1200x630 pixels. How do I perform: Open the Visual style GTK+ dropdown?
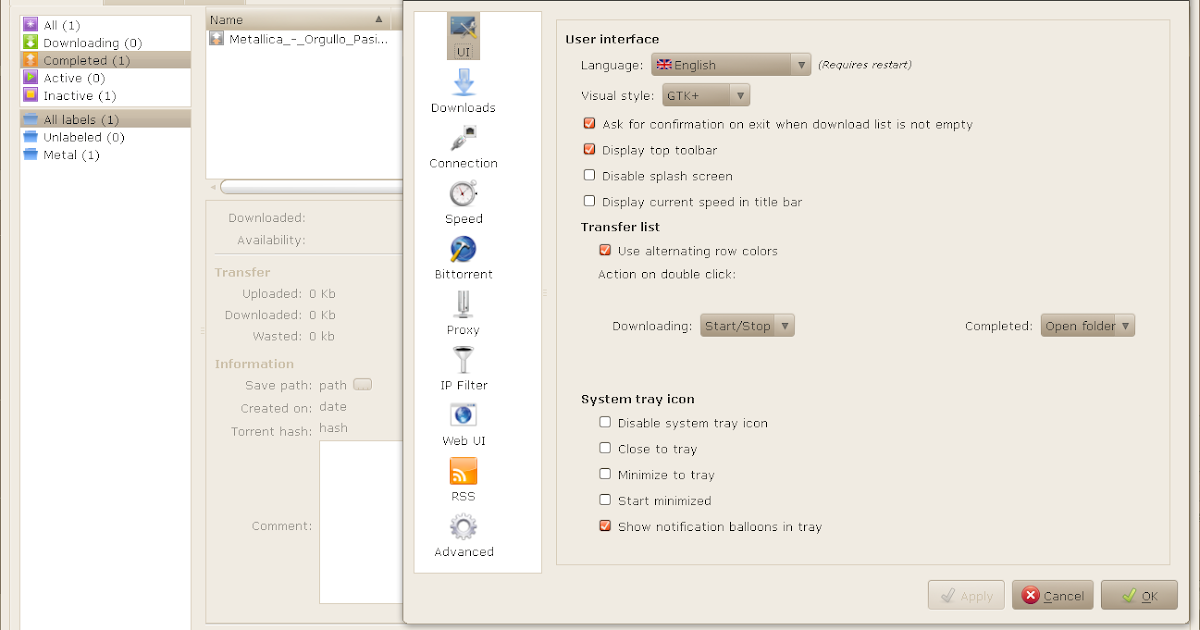click(706, 95)
